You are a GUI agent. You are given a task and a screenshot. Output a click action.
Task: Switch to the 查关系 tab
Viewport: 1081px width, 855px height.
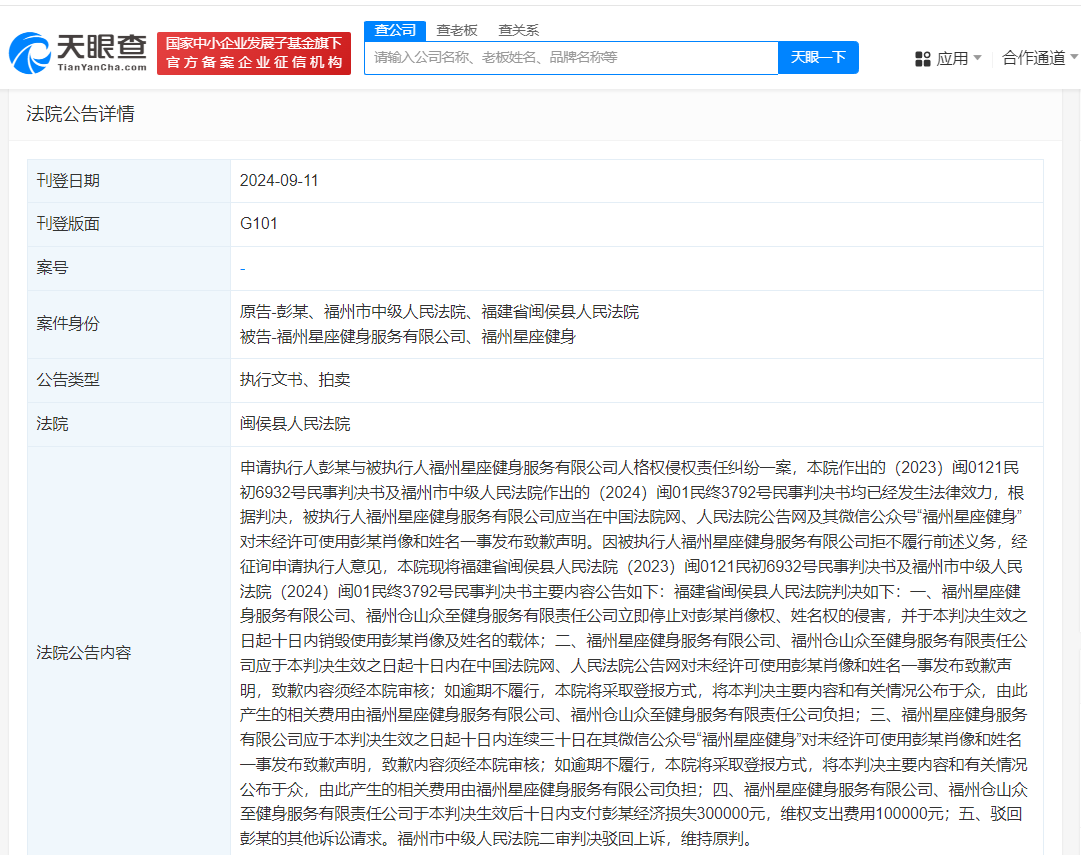[517, 30]
